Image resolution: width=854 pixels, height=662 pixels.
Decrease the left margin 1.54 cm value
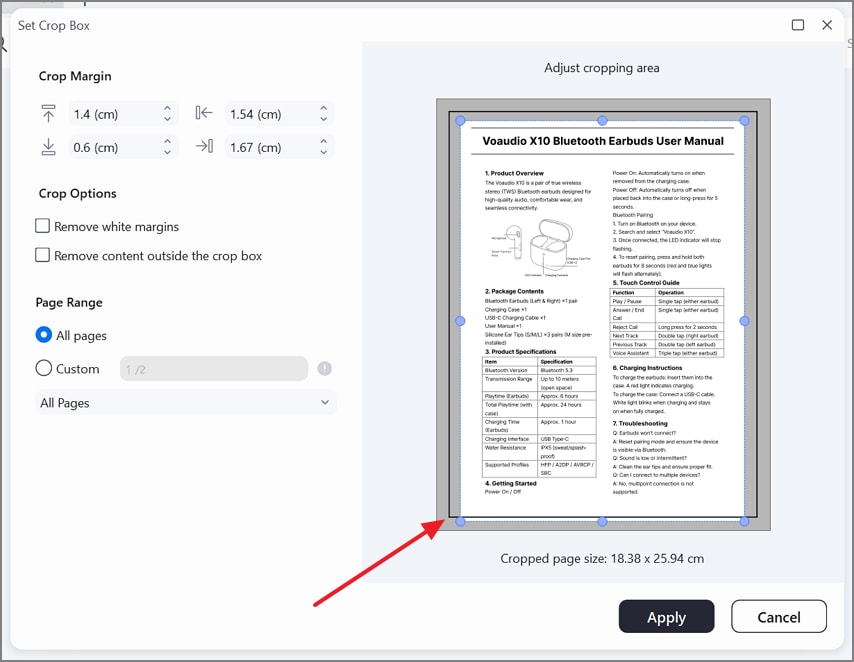(324, 119)
